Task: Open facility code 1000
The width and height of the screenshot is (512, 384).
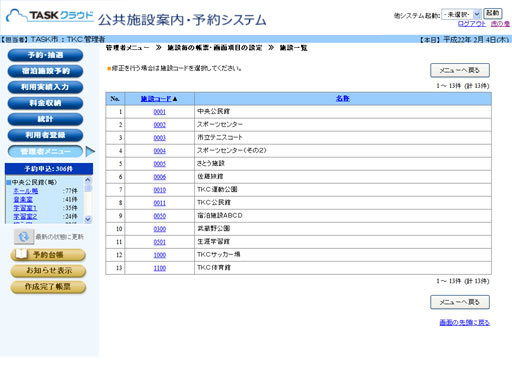Action: 160,255
